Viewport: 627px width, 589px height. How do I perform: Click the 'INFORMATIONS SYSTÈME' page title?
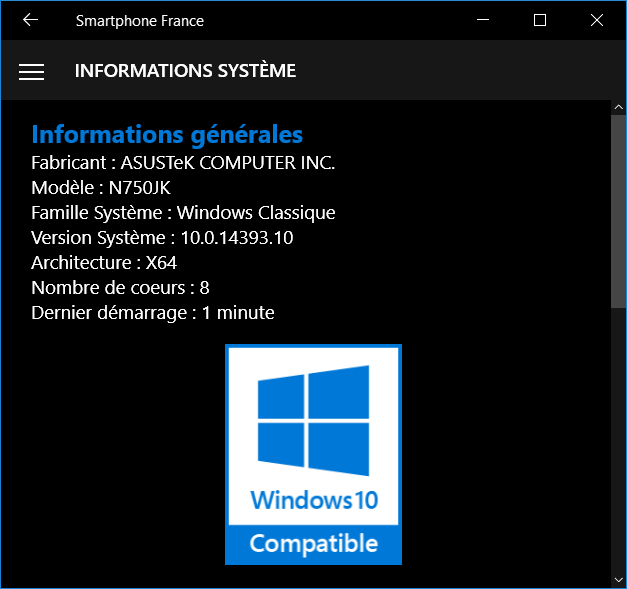coord(186,71)
